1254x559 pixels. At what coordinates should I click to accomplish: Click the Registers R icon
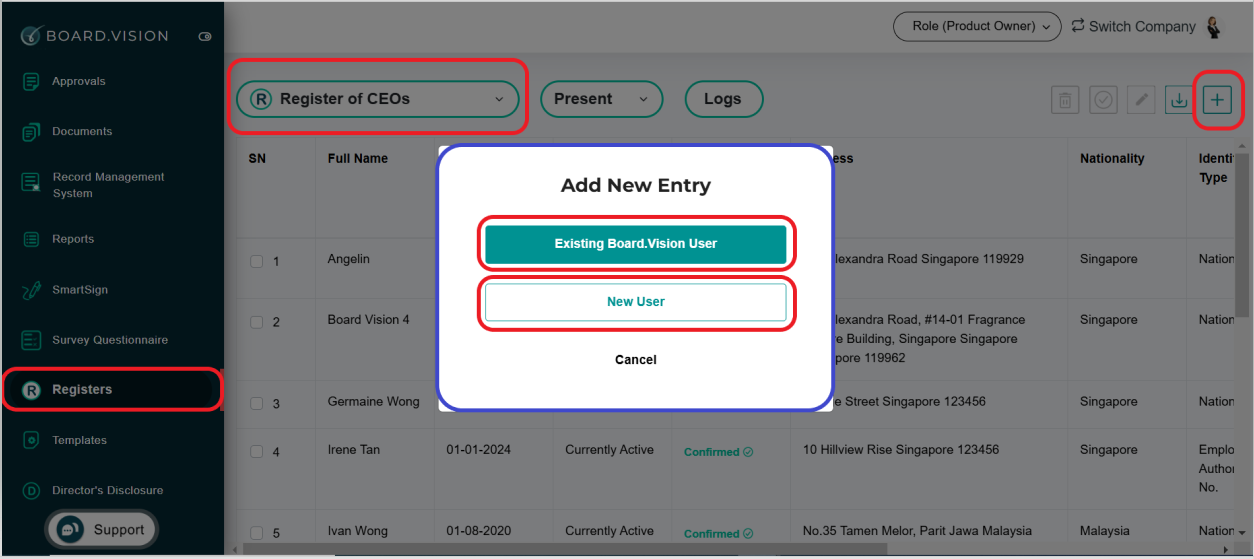[31, 390]
